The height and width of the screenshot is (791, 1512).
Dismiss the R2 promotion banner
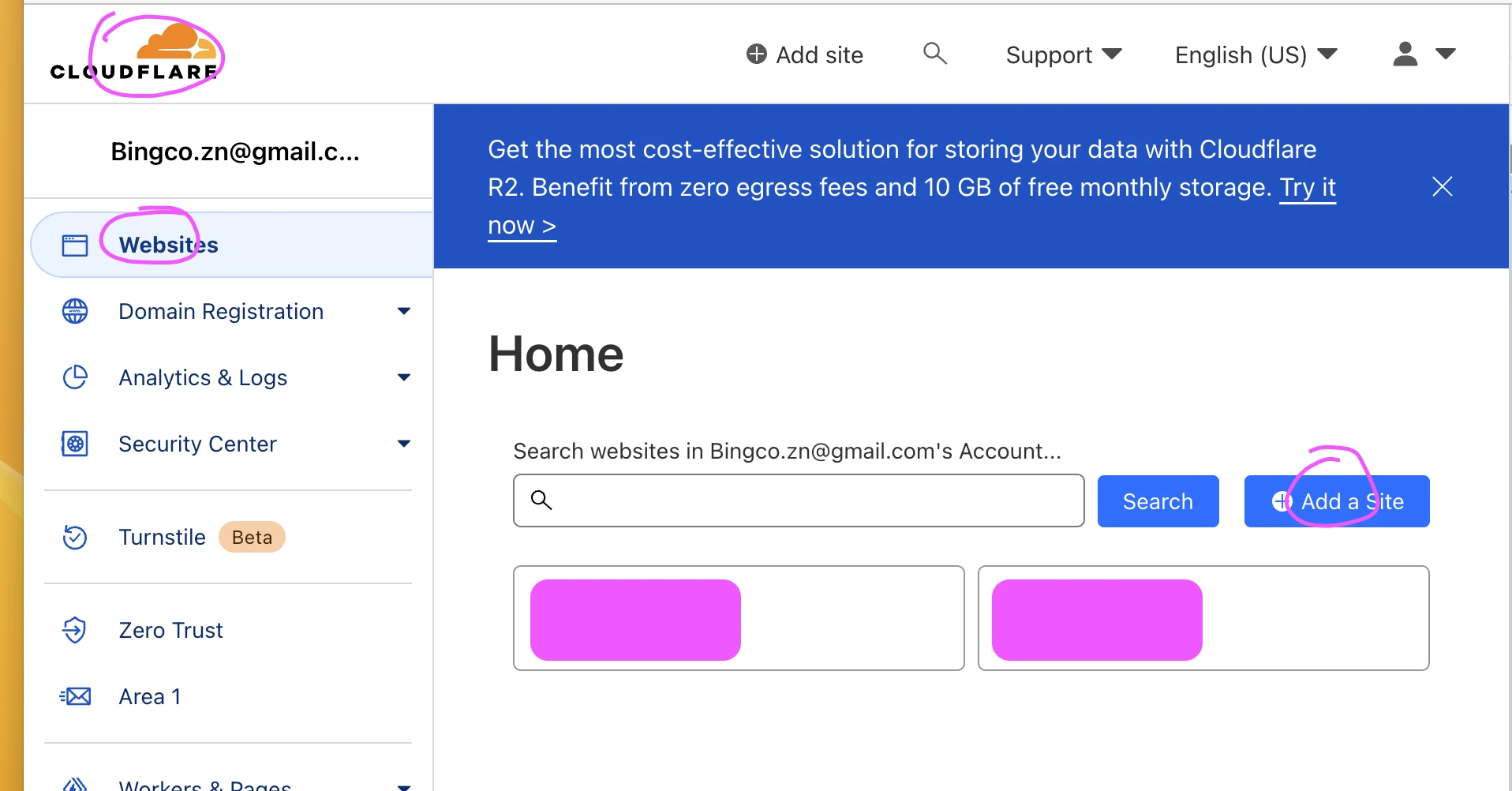coord(1442,186)
